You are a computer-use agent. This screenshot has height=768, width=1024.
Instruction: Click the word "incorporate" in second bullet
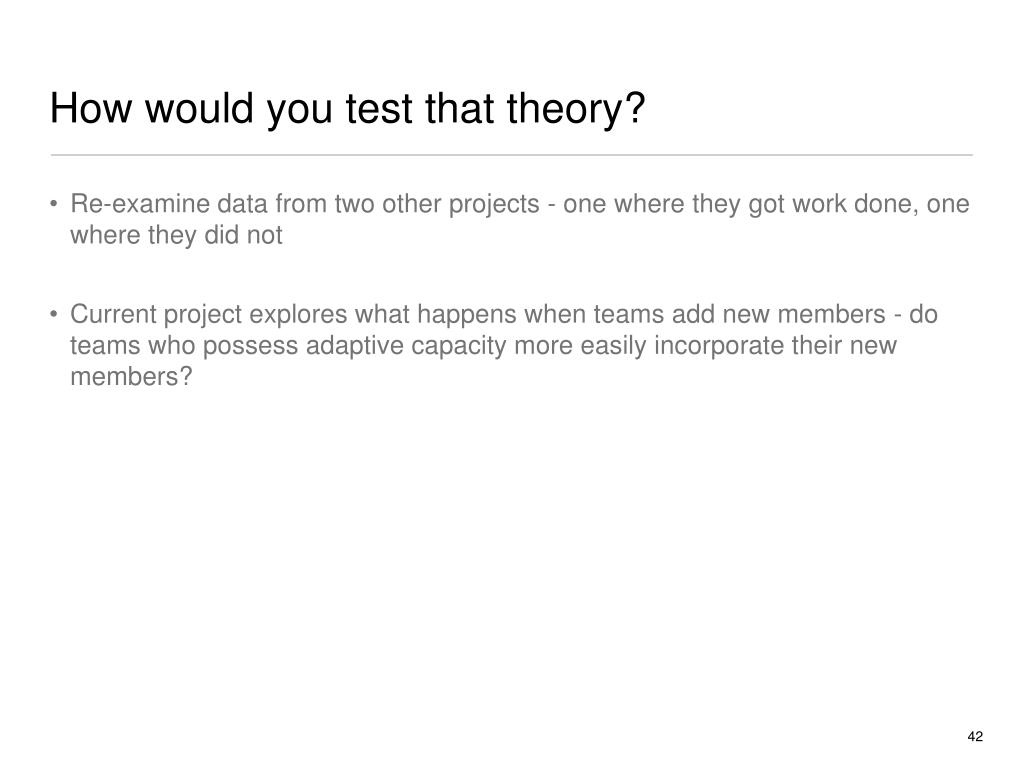[719, 345]
